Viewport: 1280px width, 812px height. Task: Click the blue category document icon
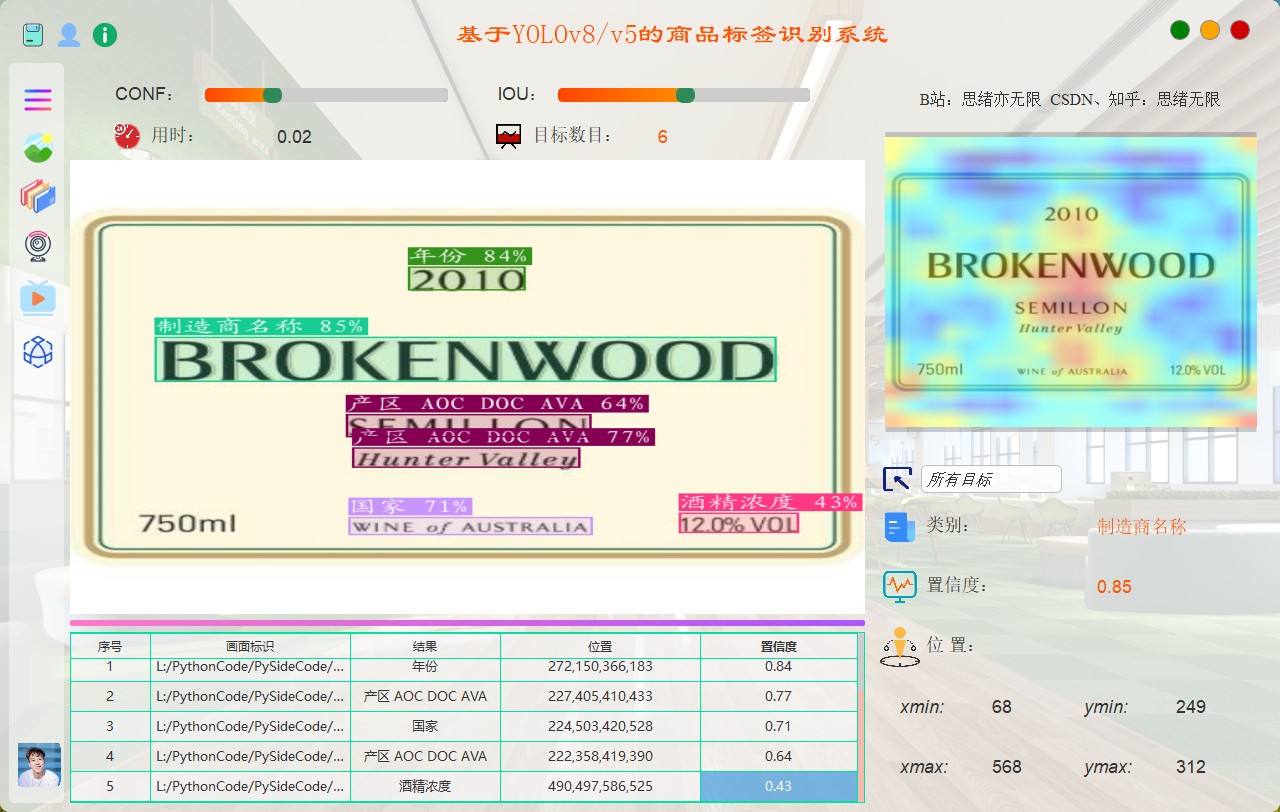899,526
